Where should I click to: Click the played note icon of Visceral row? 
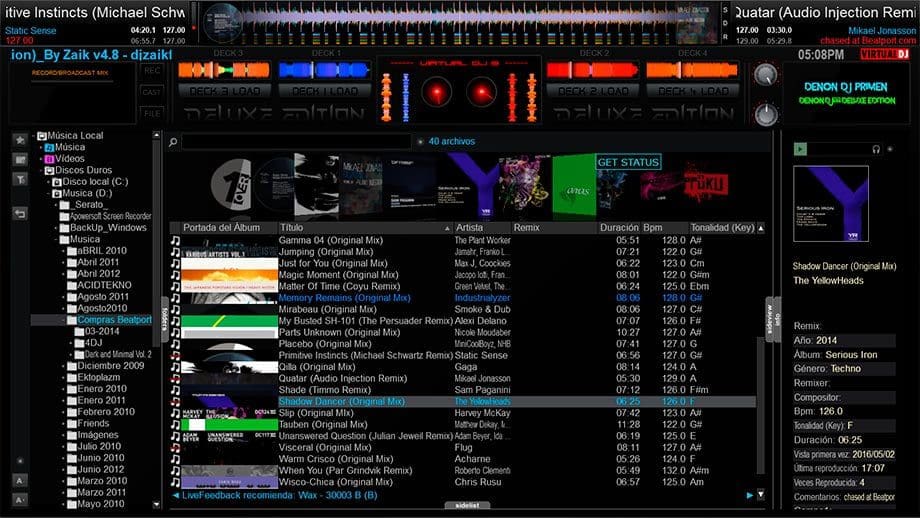[x=175, y=448]
